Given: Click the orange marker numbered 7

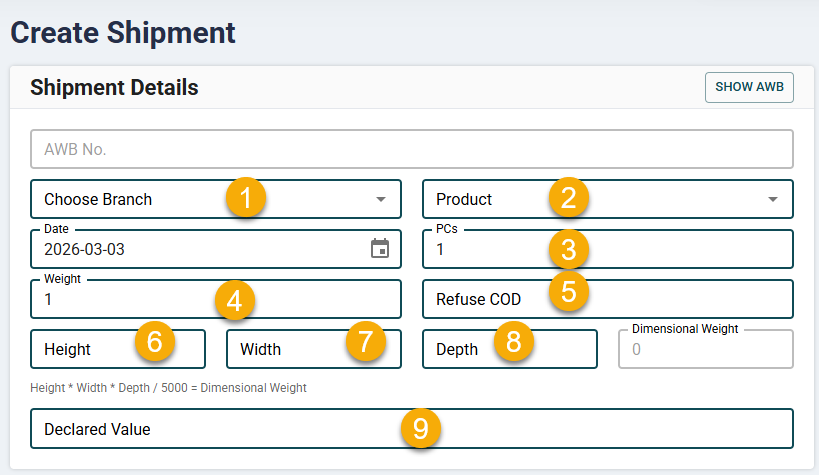Looking at the screenshot, I should 365,341.
